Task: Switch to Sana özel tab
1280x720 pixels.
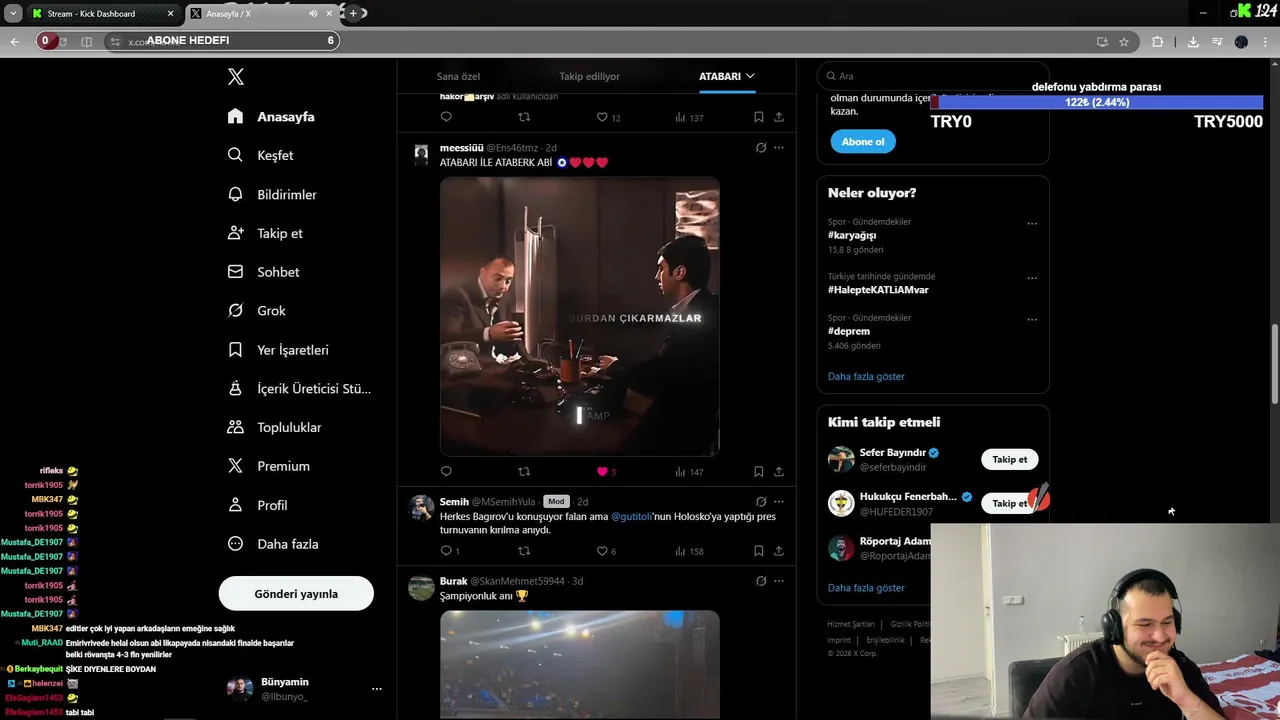Action: pos(458,76)
